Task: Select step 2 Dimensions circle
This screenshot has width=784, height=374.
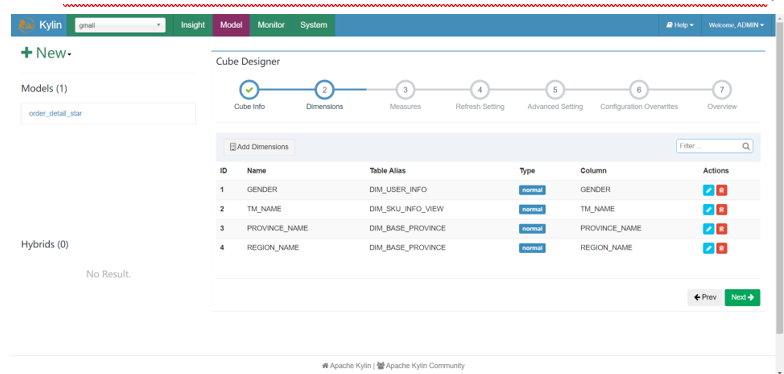Action: point(324,90)
